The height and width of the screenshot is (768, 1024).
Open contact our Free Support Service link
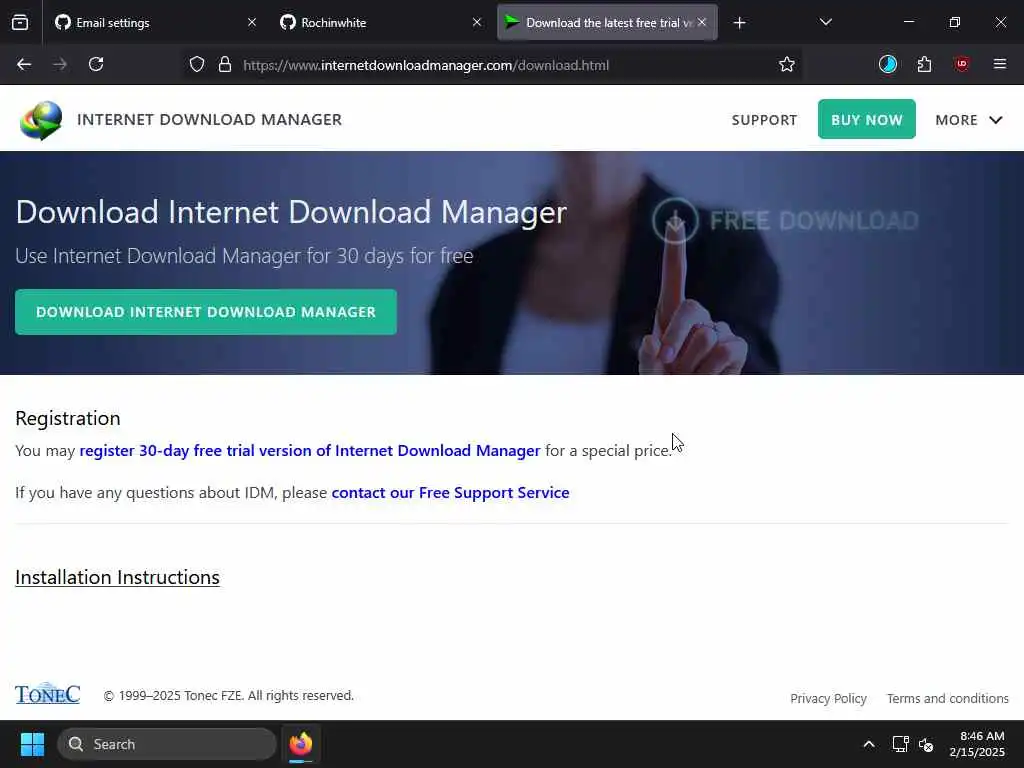[450, 492]
